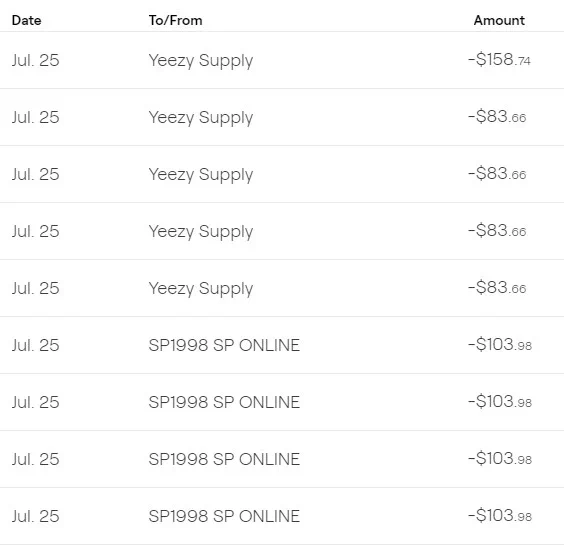
Task: Click the Amount column header
Action: [x=499, y=20]
